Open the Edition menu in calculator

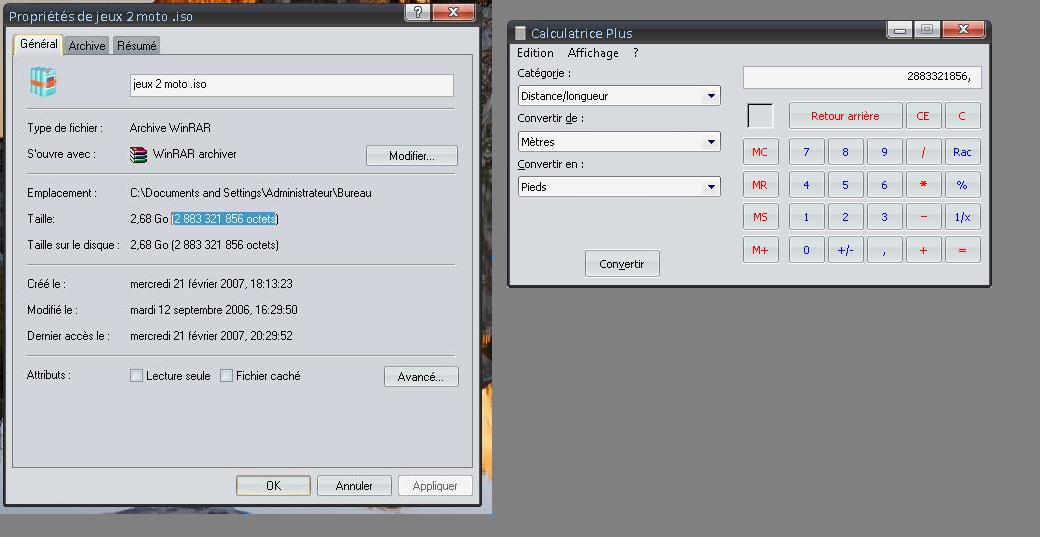coord(535,53)
